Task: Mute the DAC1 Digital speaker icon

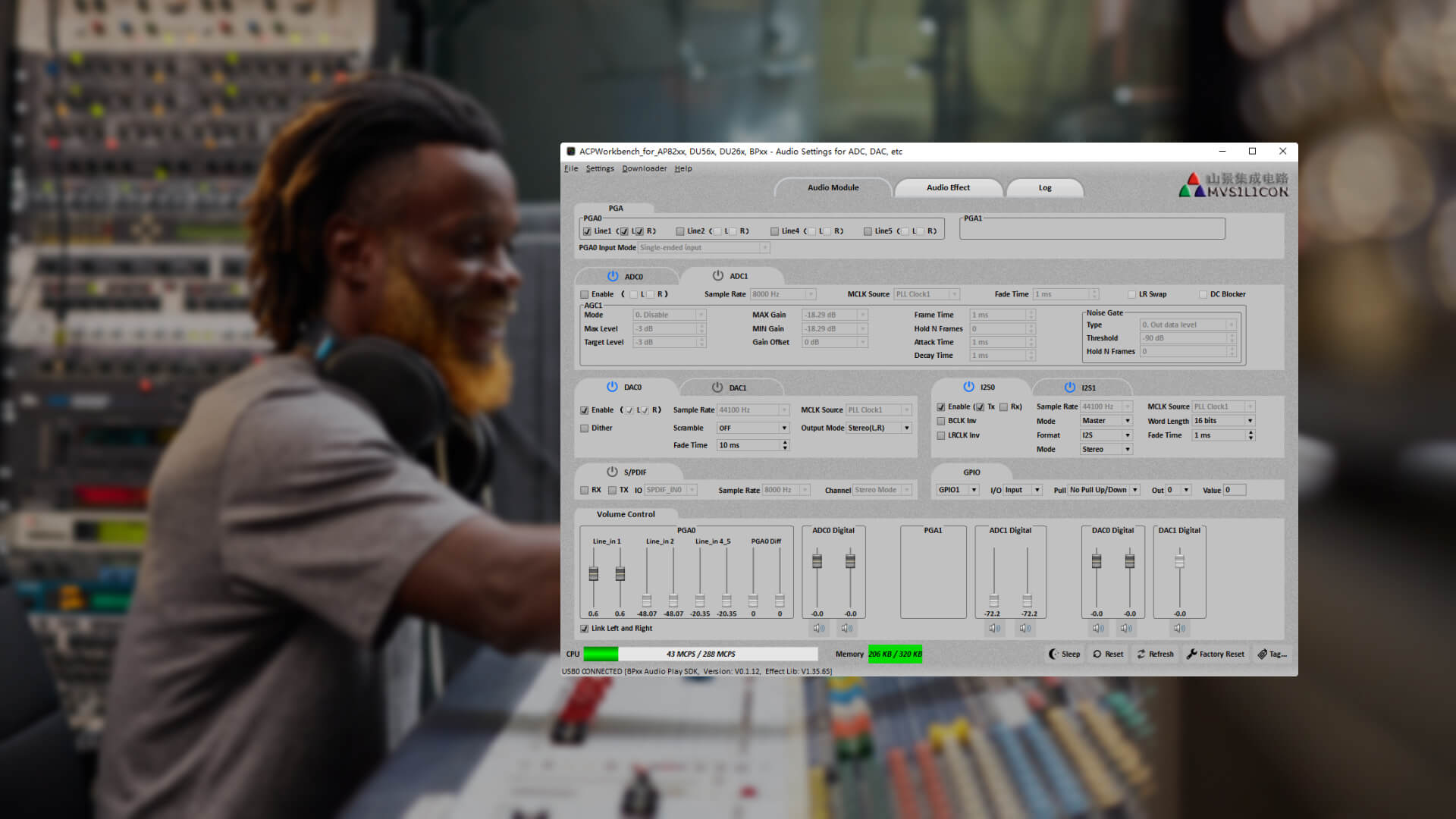Action: tap(1179, 628)
